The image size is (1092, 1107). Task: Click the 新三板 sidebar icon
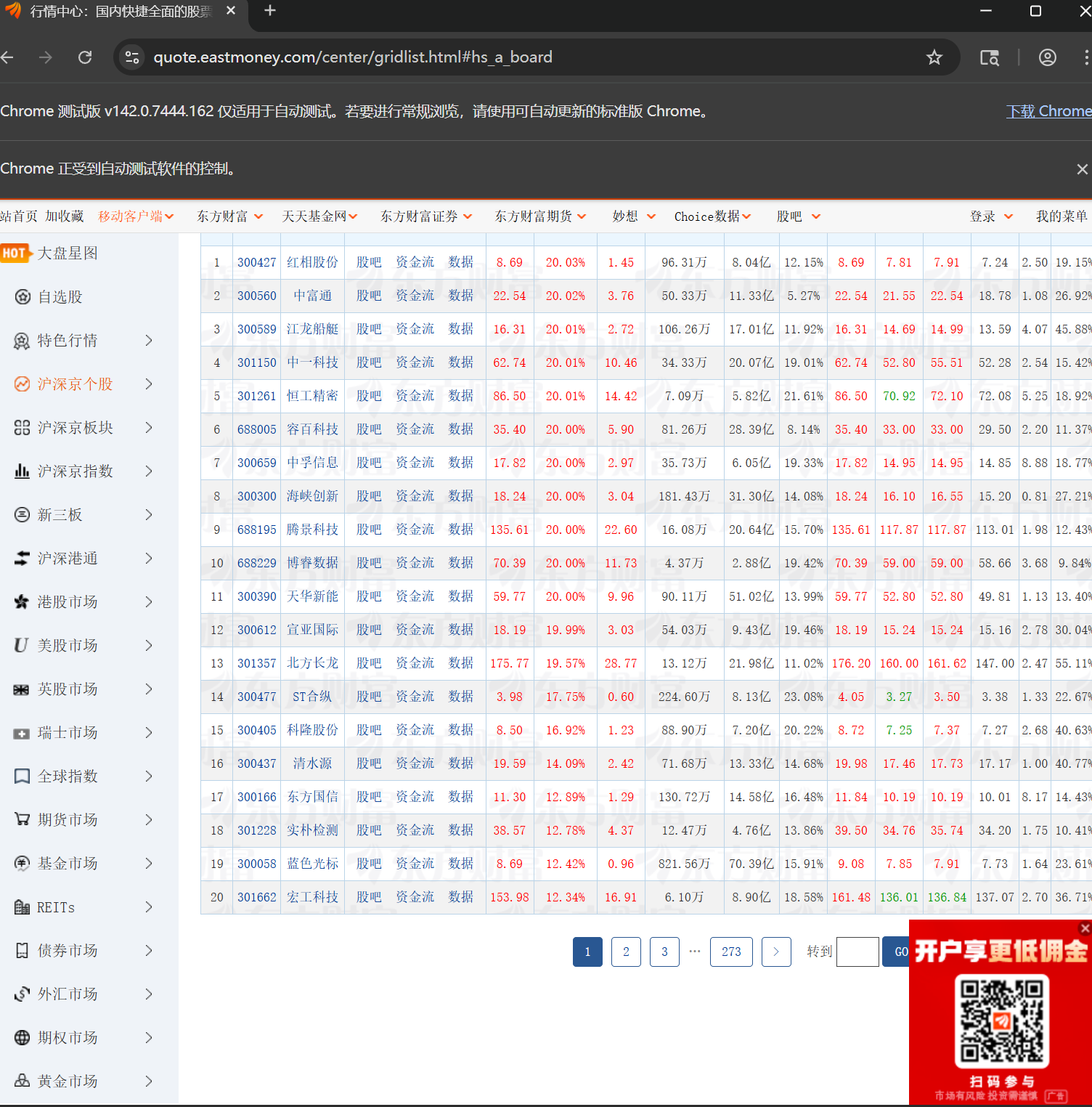(23, 514)
